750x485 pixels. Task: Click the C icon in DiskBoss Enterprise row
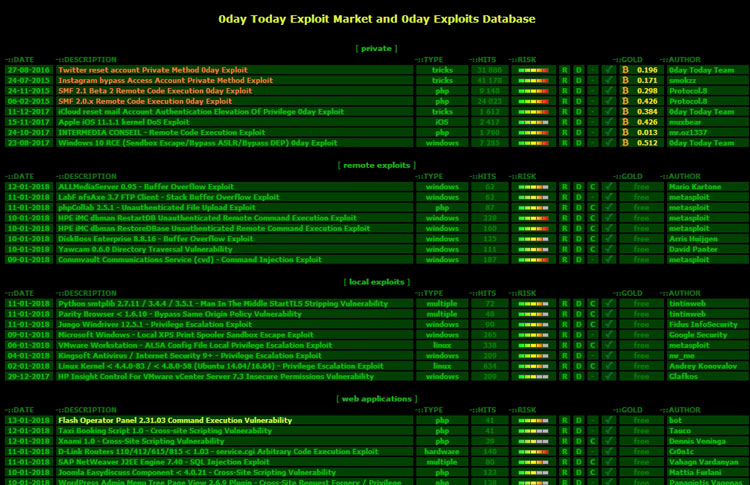click(x=593, y=239)
